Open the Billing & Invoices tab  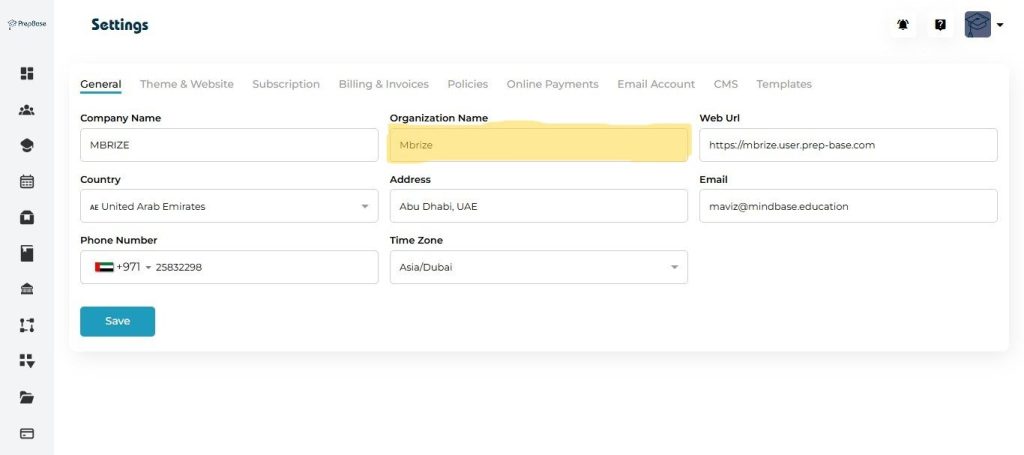[x=383, y=84]
